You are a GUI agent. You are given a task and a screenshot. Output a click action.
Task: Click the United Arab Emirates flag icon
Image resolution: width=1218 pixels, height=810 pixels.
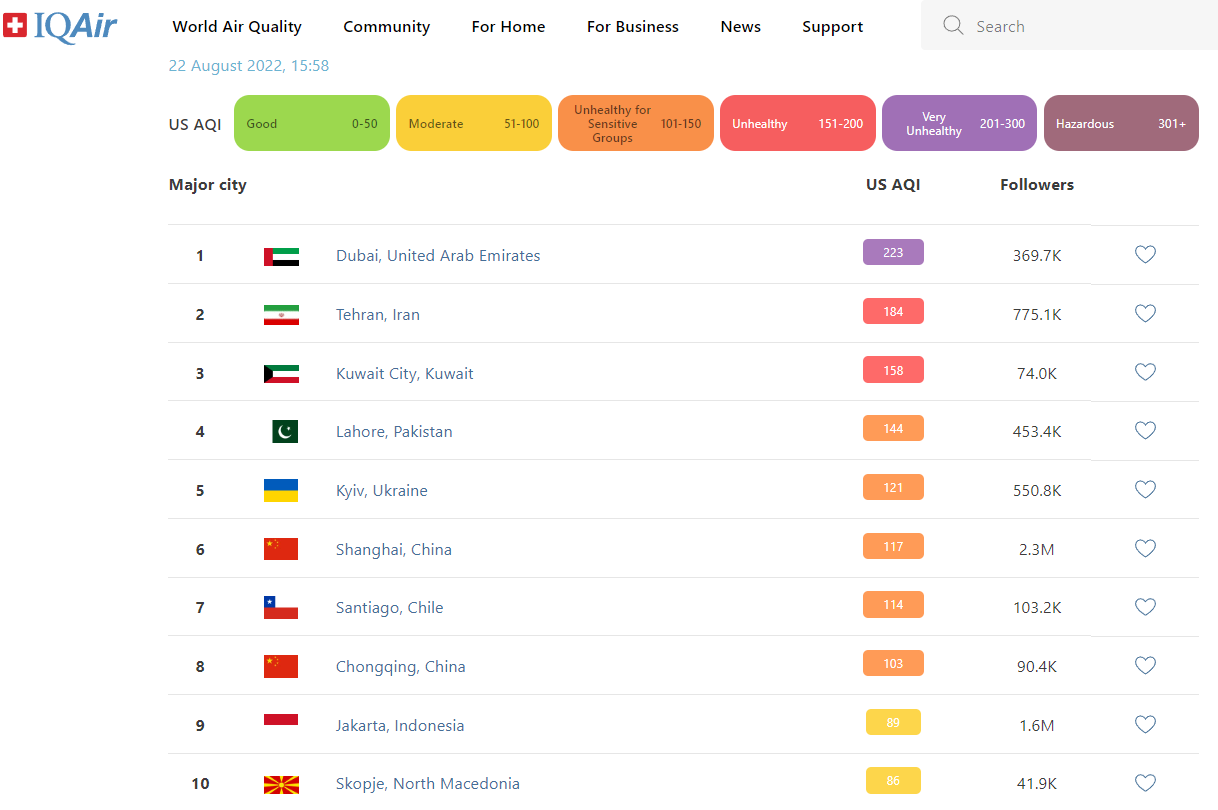281,256
